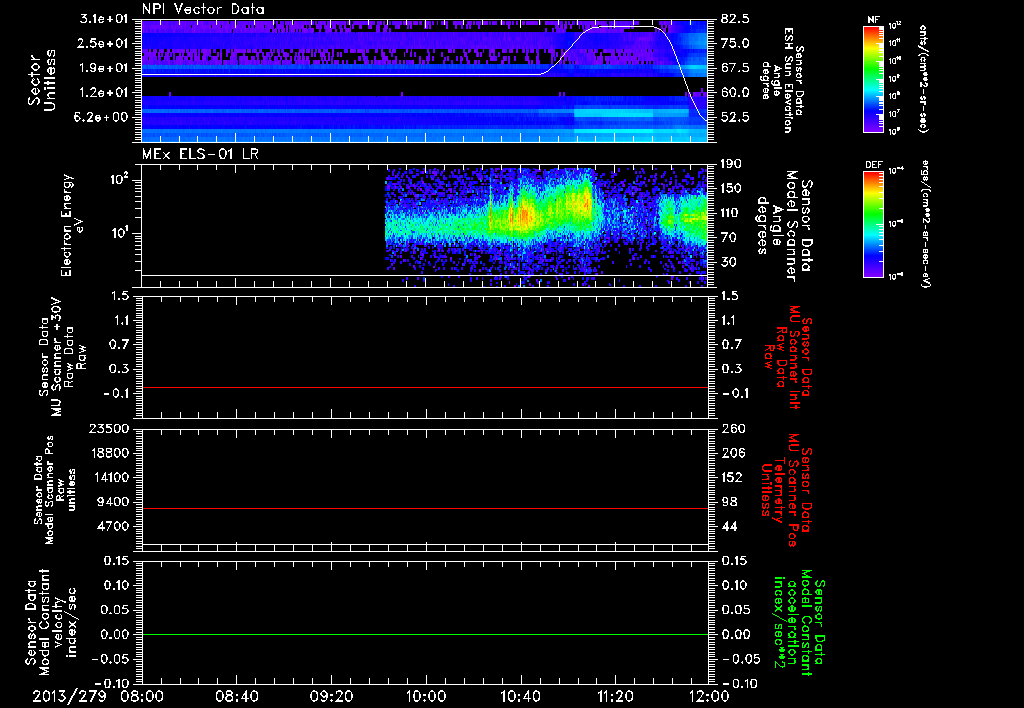Click the "110" scanner angle tick value
The height and width of the screenshot is (708, 1024).
point(731,213)
